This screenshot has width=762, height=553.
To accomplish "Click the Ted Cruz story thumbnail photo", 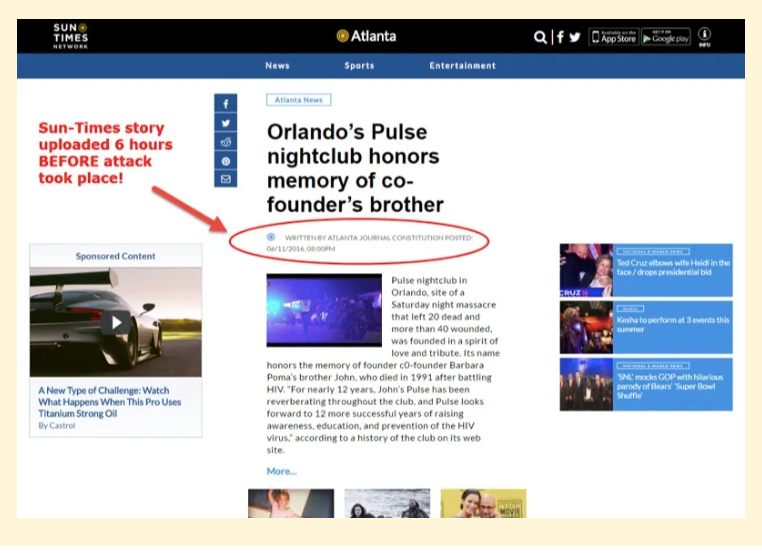I will click(586, 270).
